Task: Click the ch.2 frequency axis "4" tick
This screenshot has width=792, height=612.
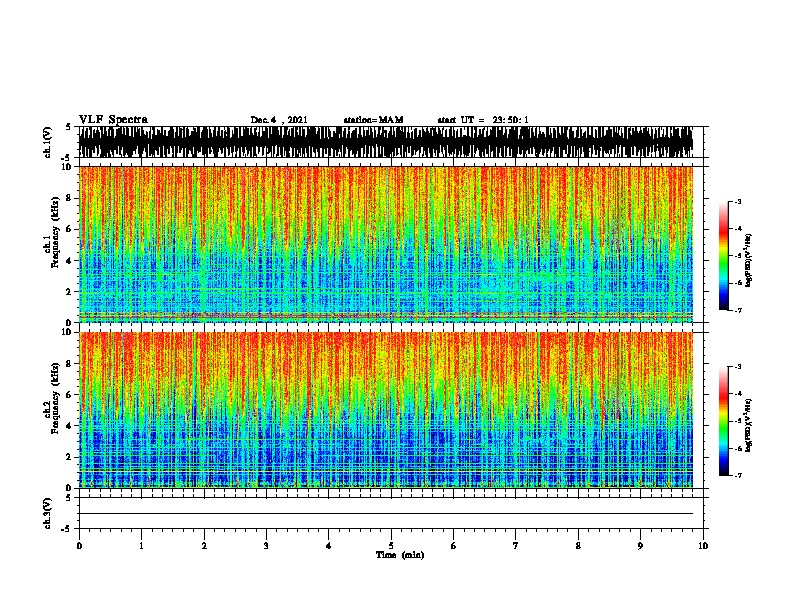Action: [70, 426]
